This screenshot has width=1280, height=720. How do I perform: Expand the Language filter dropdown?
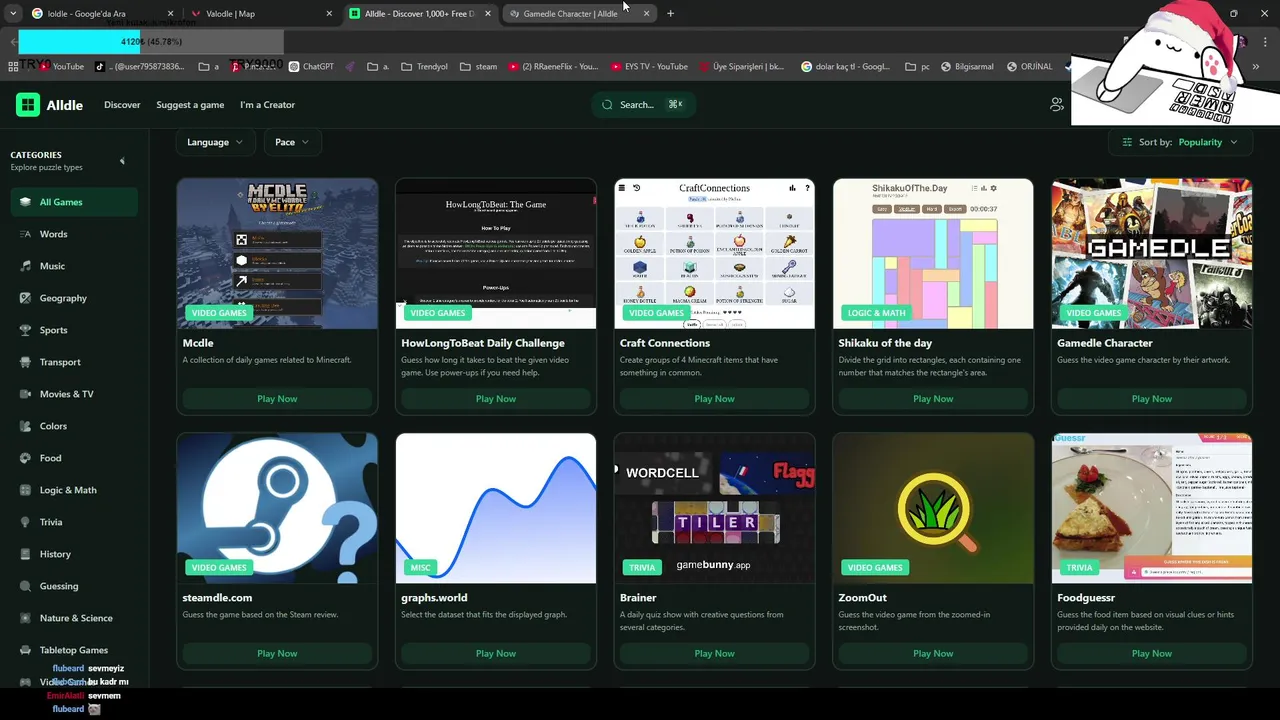coord(215,142)
